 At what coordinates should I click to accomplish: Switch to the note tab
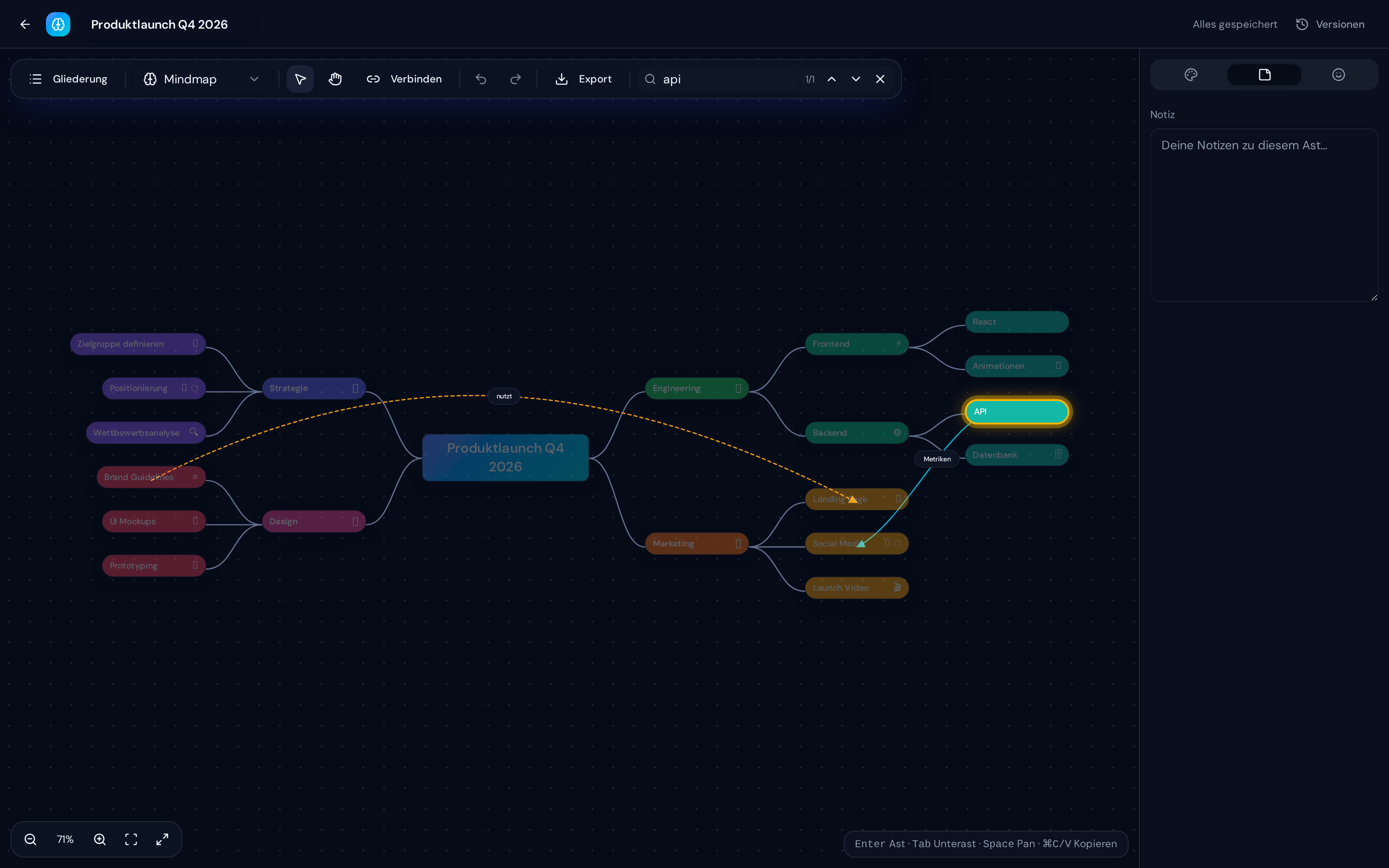(x=1264, y=75)
